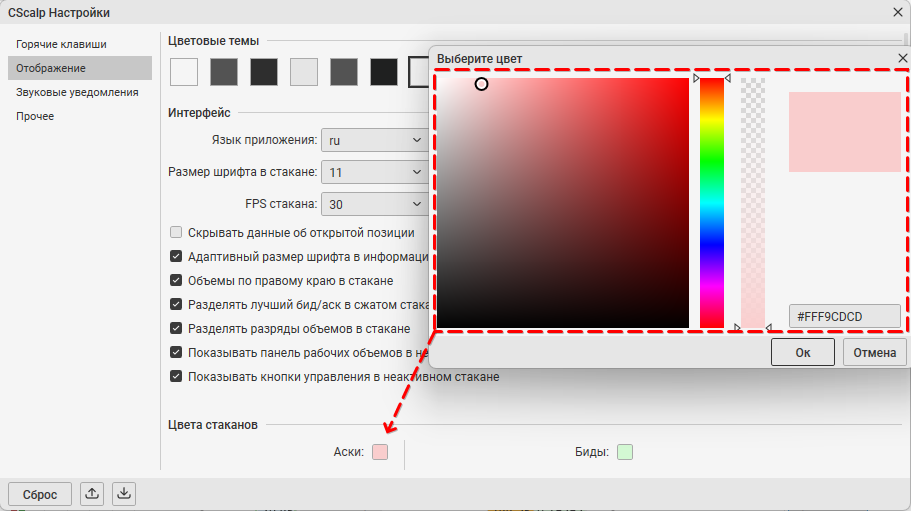Click the Цветовые темы section heading
The height and width of the screenshot is (511, 911).
[x=213, y=41]
